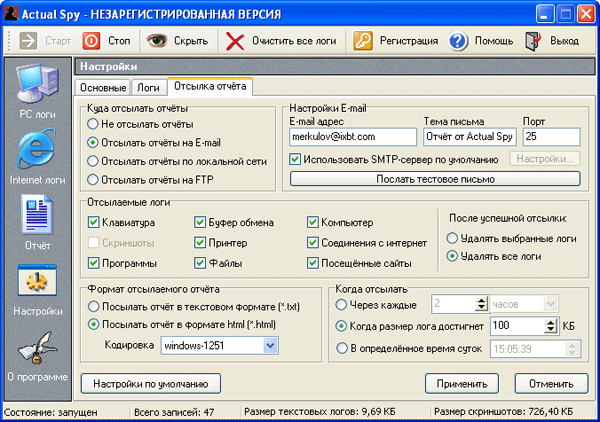Click the hours interval spinner arrows
The image size is (600, 422).
(x=481, y=304)
